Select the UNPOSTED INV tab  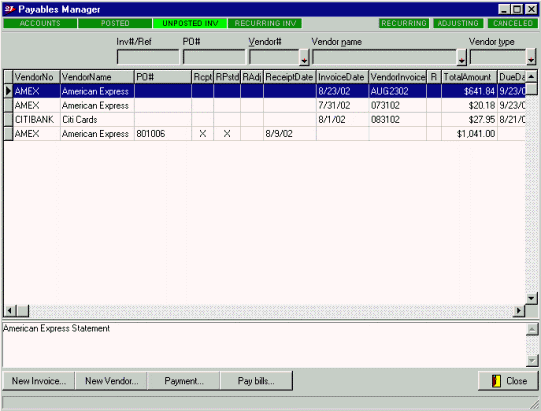point(190,23)
